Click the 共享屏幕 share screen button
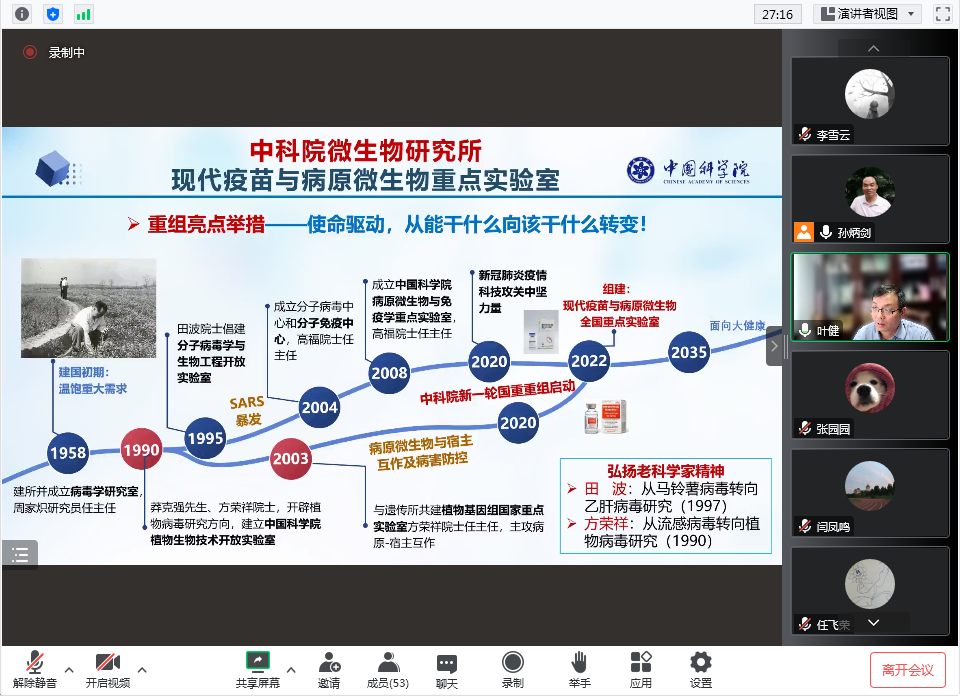 (x=257, y=669)
